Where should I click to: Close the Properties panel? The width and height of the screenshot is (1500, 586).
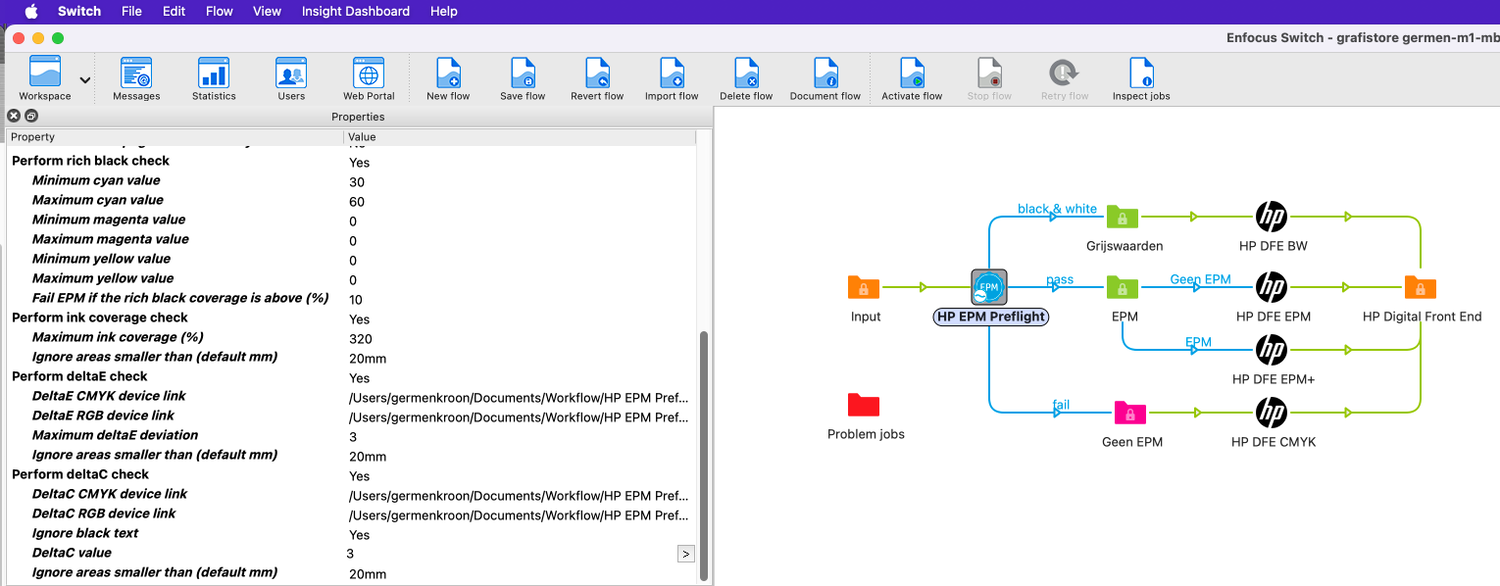click(x=14, y=116)
